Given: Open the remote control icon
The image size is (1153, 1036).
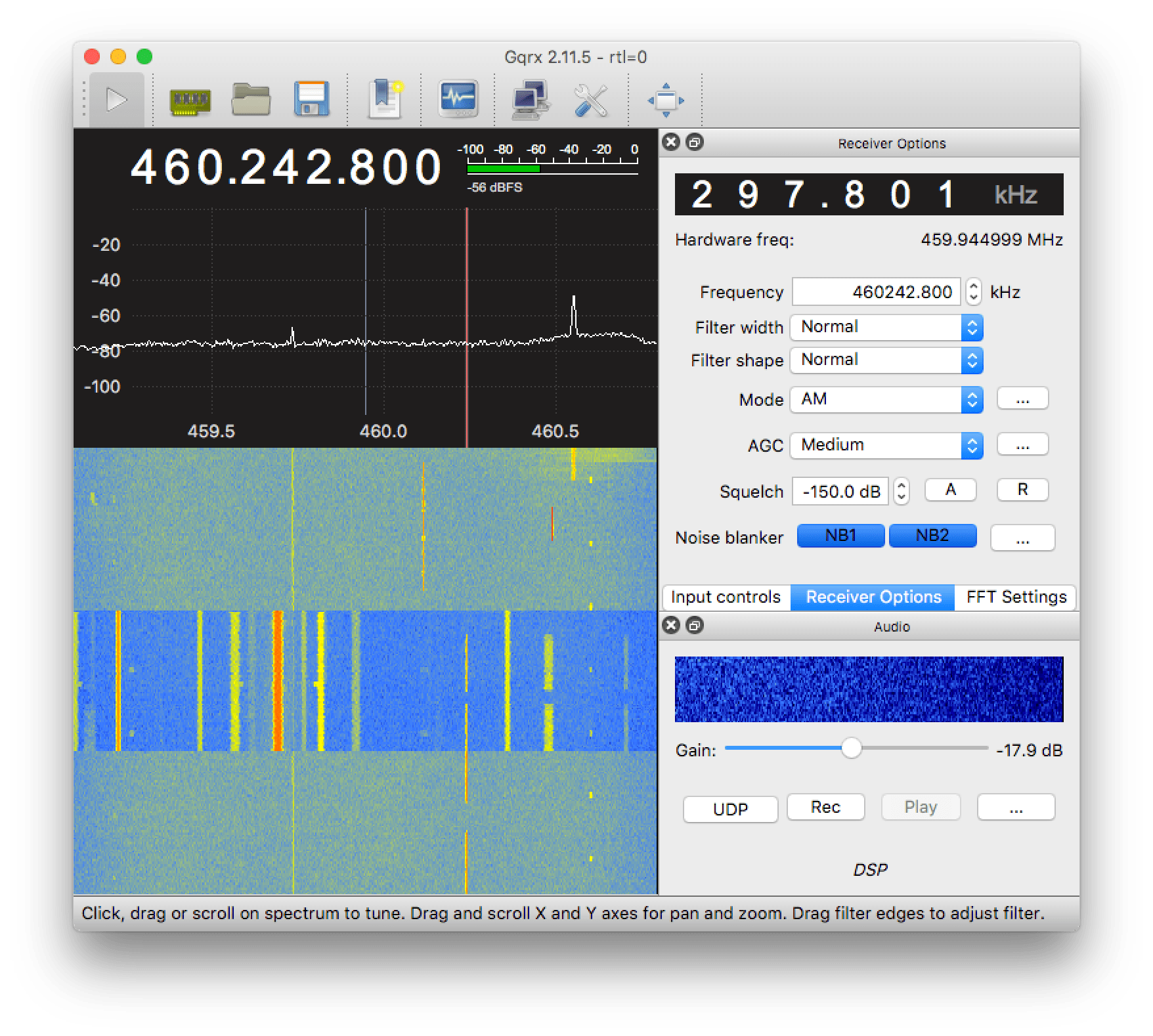Looking at the screenshot, I should coord(531,100).
